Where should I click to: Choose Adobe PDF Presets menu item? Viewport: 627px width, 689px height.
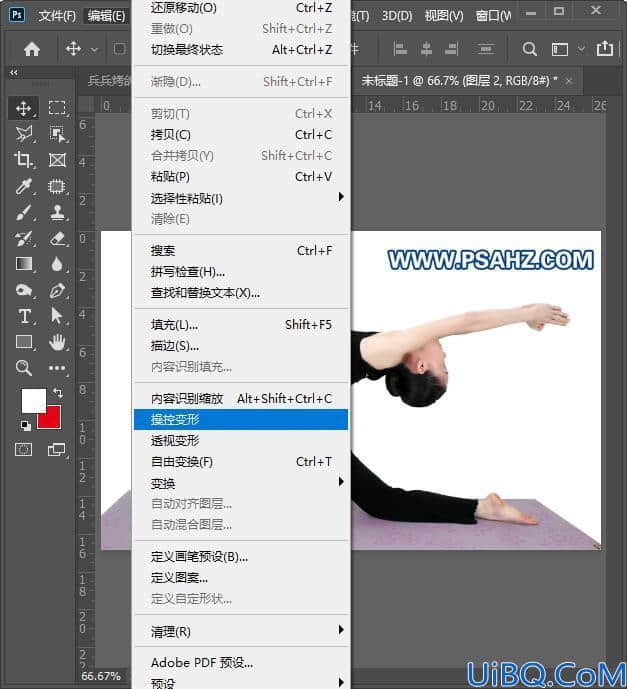[x=241, y=662]
